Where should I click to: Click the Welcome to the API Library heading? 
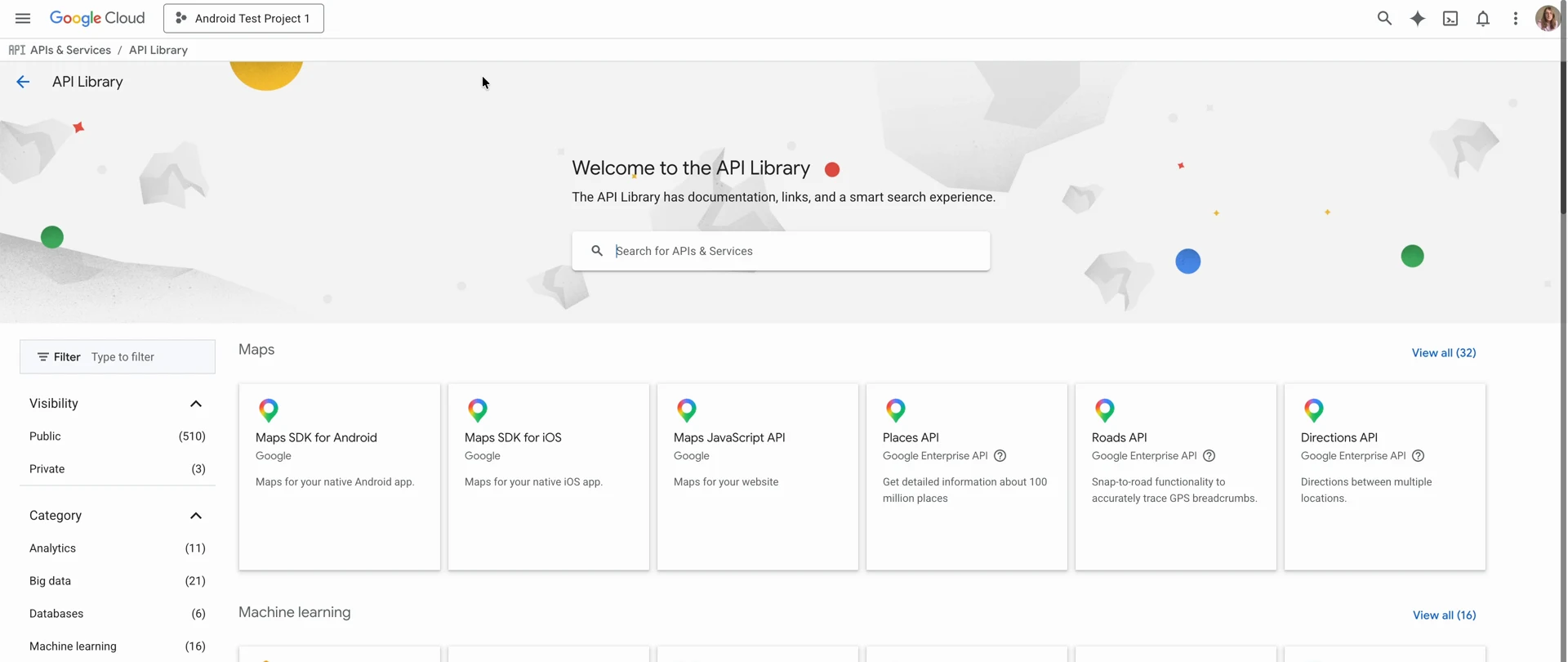pos(691,168)
